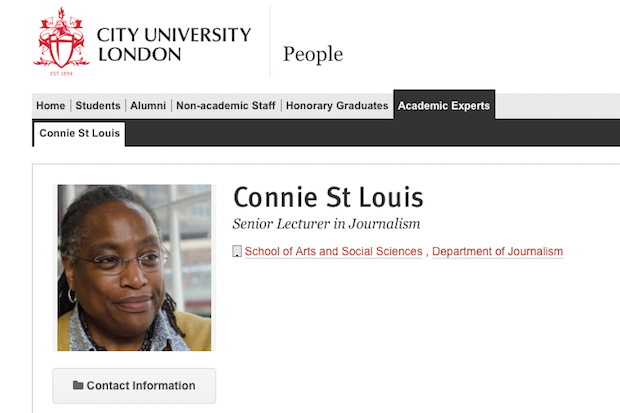Click the City University London wordmark

click(173, 45)
